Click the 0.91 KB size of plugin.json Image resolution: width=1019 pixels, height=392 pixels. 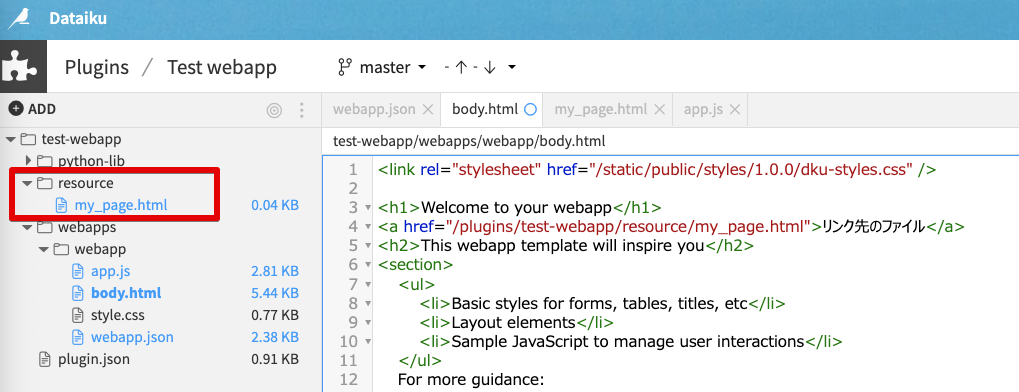[275, 359]
